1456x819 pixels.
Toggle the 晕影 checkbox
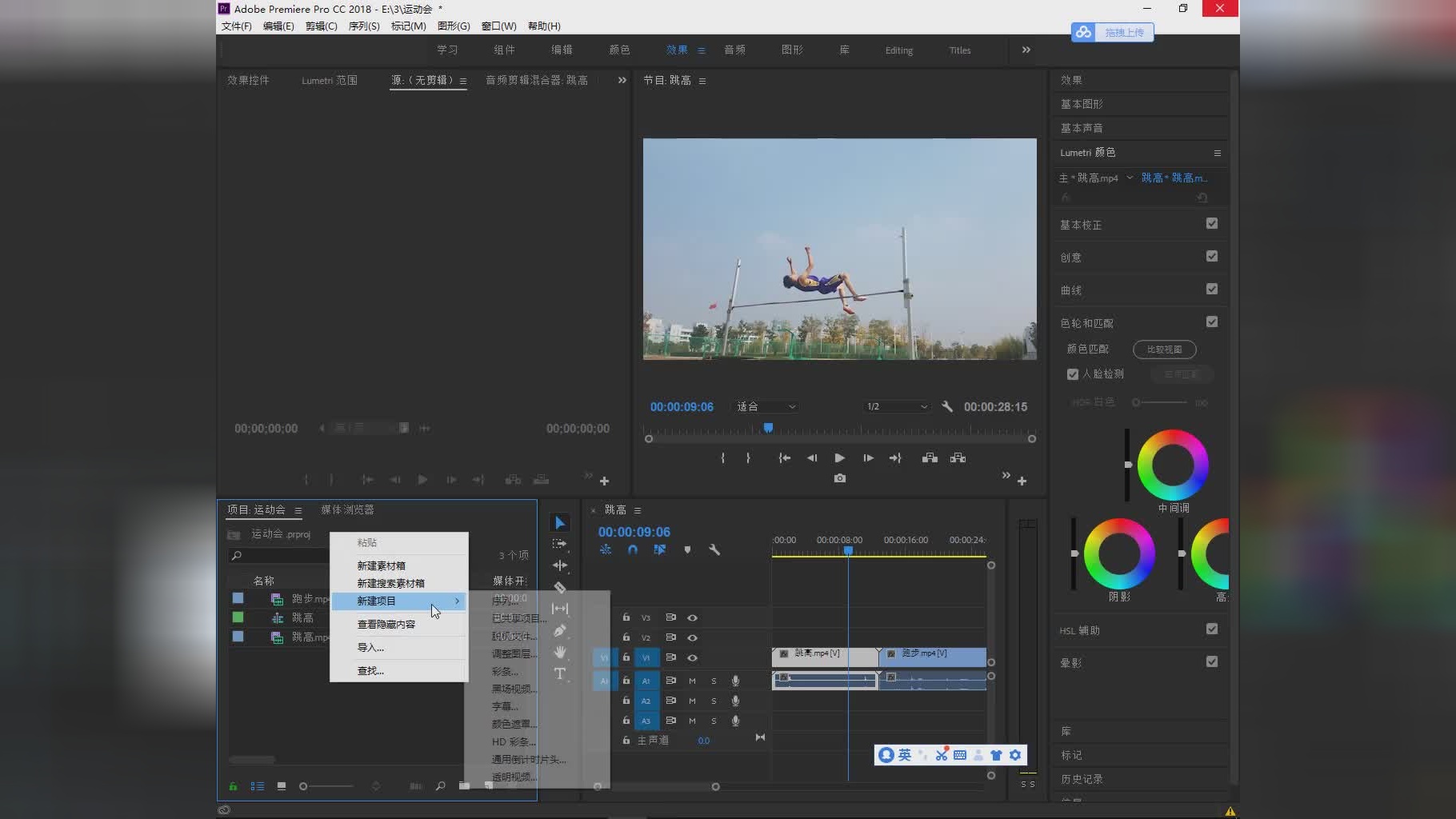tap(1212, 661)
